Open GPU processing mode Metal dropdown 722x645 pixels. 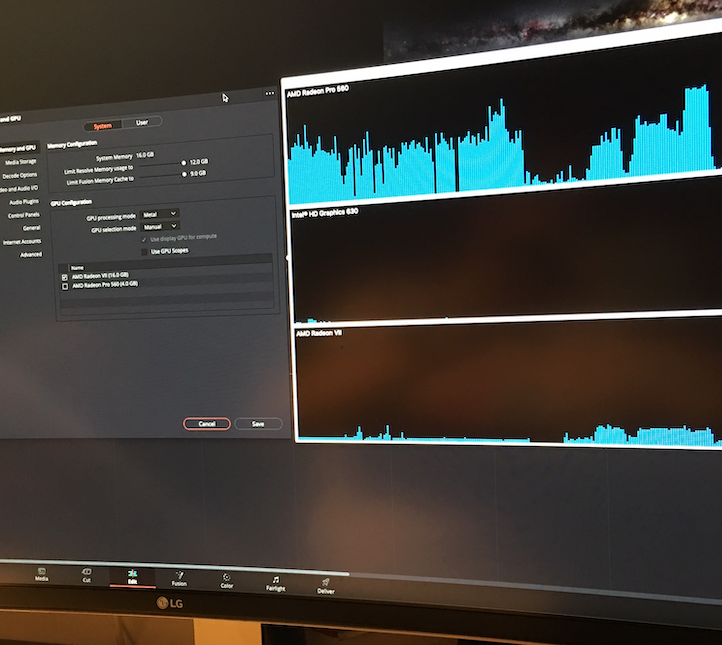click(159, 214)
